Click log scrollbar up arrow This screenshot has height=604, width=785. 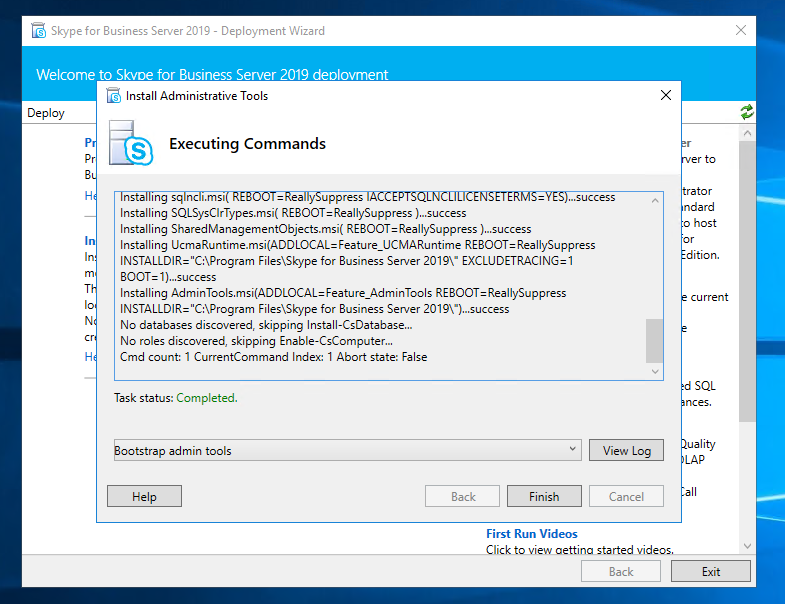pos(655,200)
